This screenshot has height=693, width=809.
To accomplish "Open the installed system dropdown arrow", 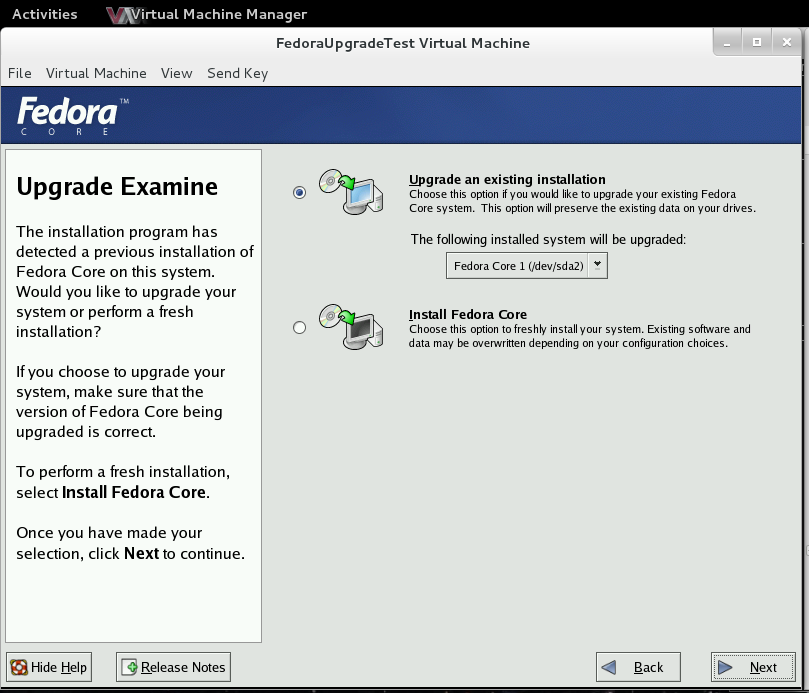I will click(x=597, y=265).
